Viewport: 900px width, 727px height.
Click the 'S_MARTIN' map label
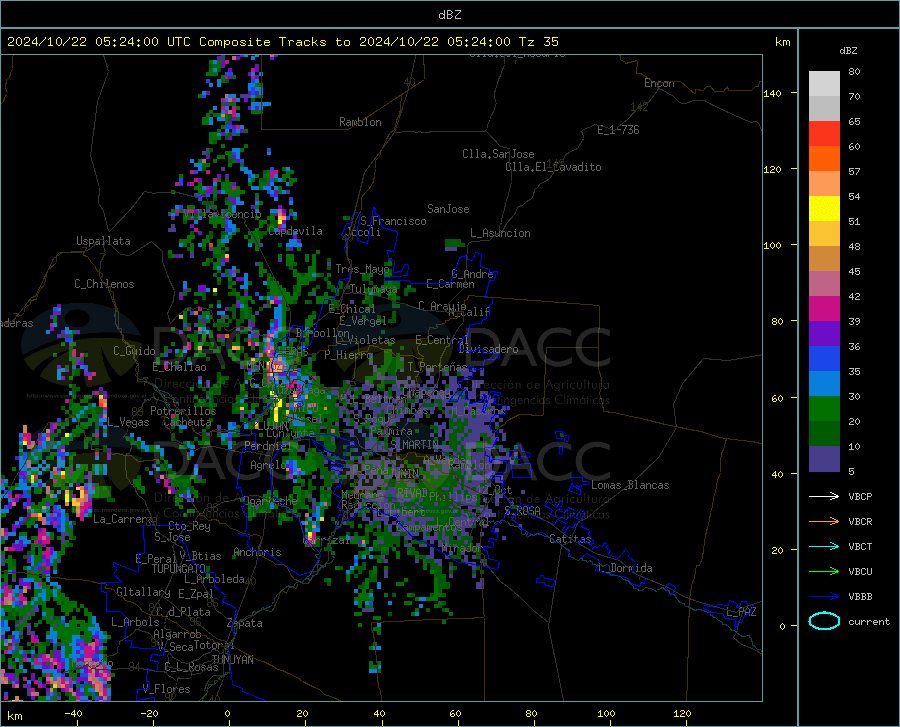(x=414, y=445)
